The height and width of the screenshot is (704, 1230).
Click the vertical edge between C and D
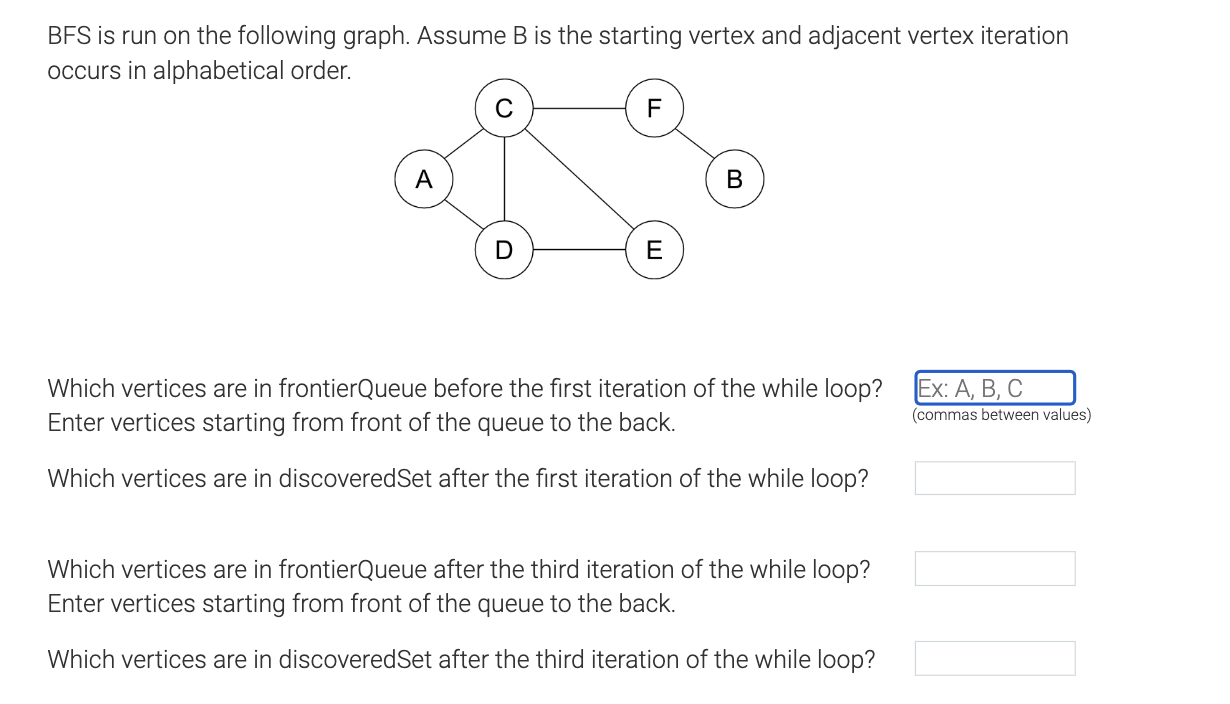[x=504, y=180]
